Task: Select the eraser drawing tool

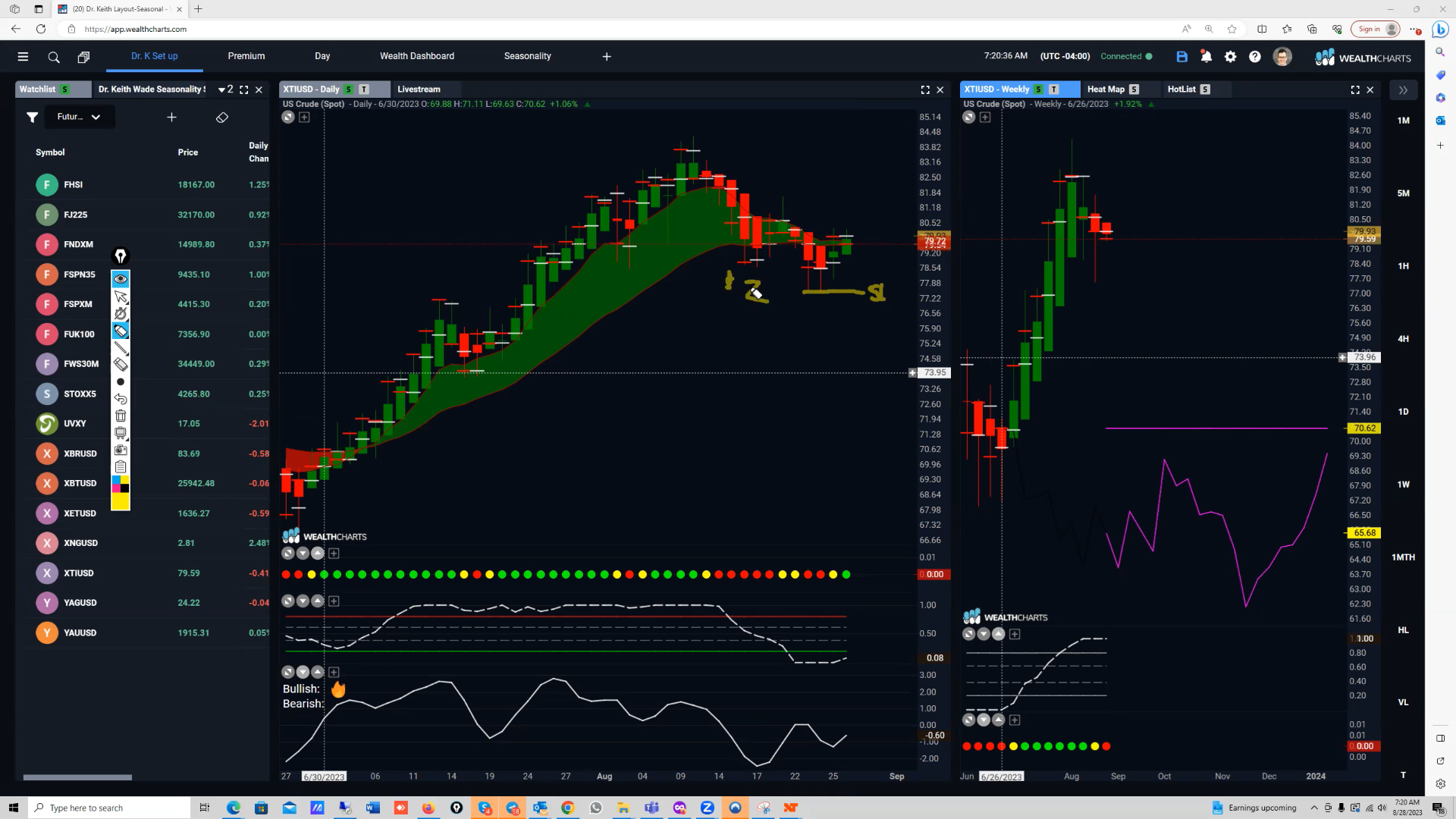Action: 121,365
